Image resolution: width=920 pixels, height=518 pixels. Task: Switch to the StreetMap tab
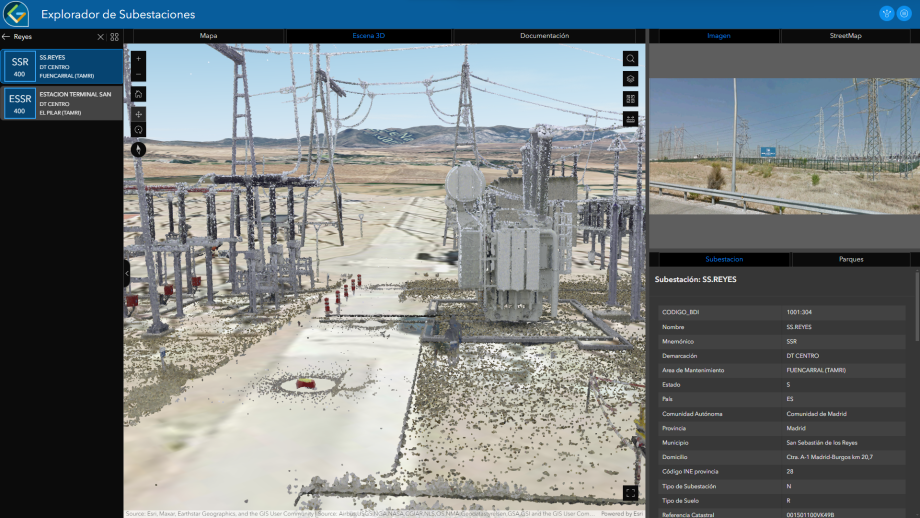pos(845,36)
